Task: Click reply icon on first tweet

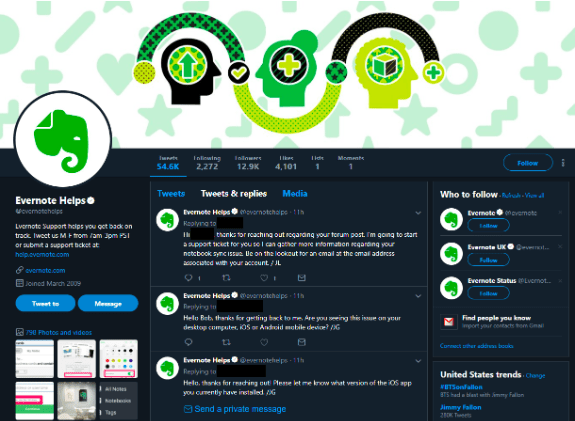Action: point(188,278)
